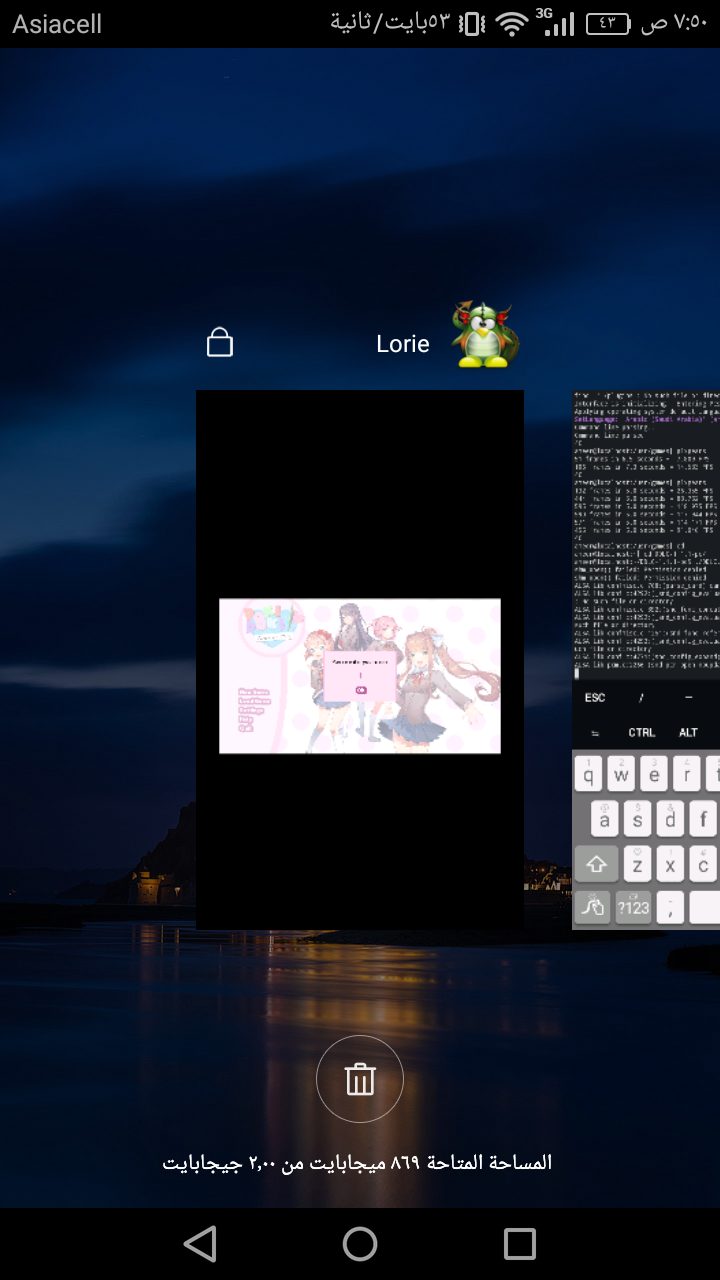Tap the slash key in the terminal extra keys row
720x1280 pixels.
coord(642,698)
